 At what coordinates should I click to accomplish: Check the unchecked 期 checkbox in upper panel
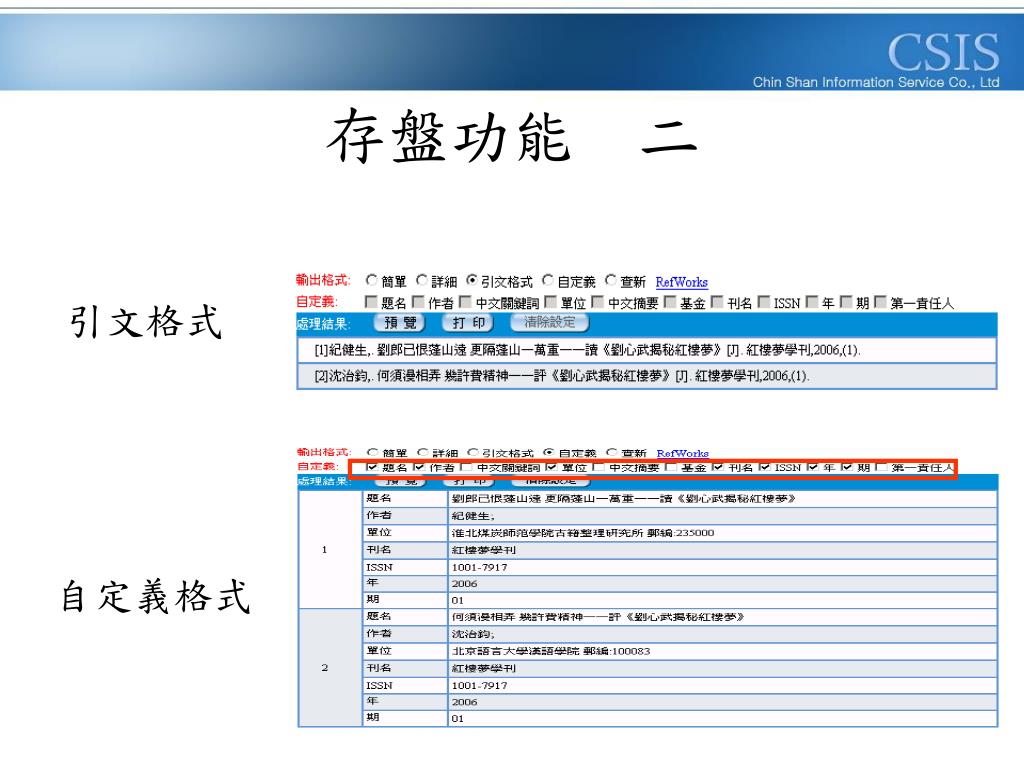coord(846,302)
